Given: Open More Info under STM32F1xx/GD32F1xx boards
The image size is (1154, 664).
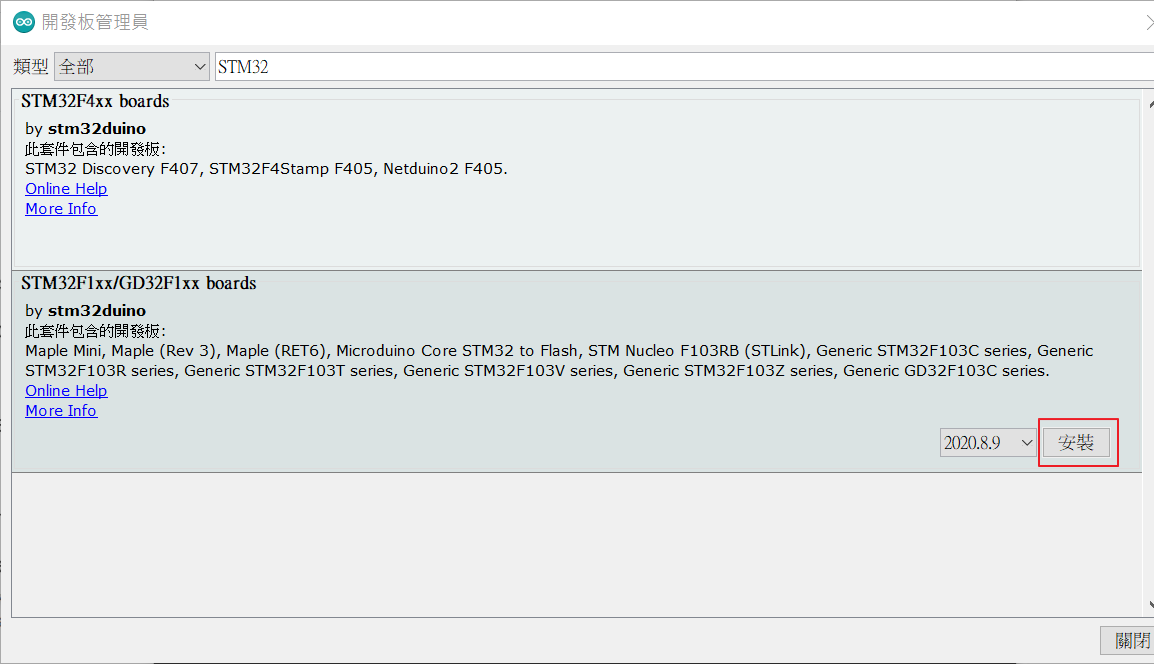Looking at the screenshot, I should (x=61, y=410).
